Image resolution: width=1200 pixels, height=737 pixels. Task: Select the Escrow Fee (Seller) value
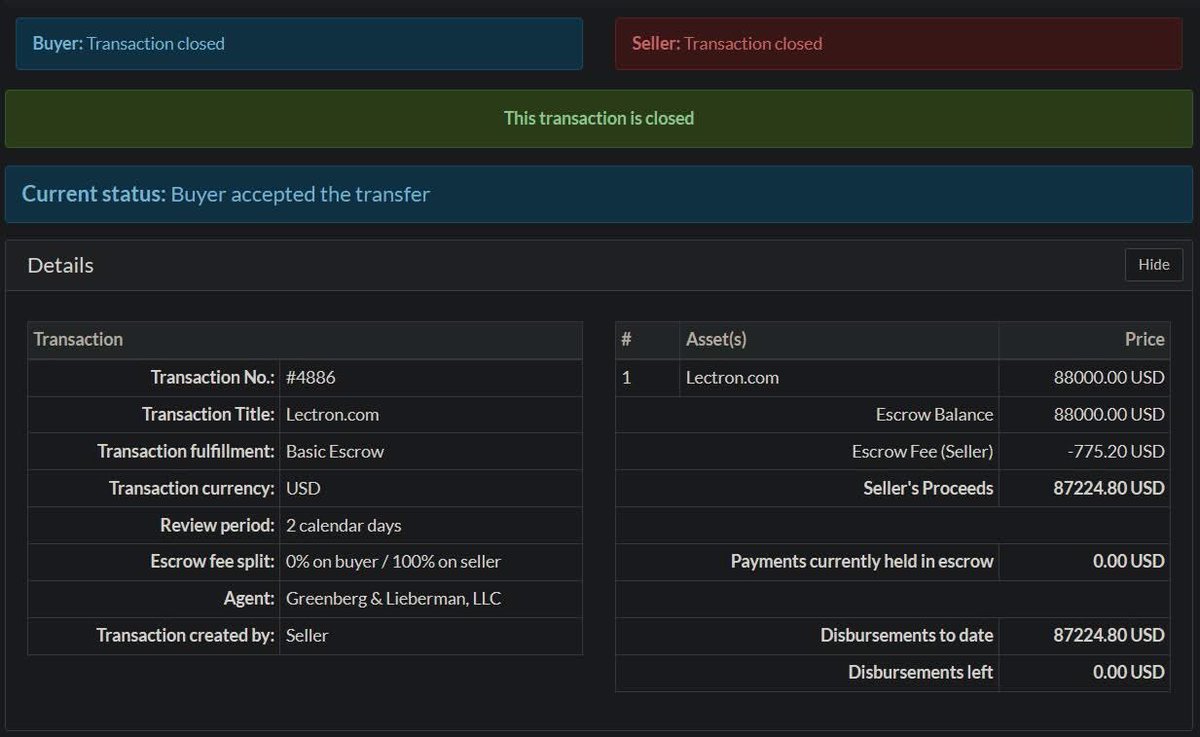point(1119,451)
